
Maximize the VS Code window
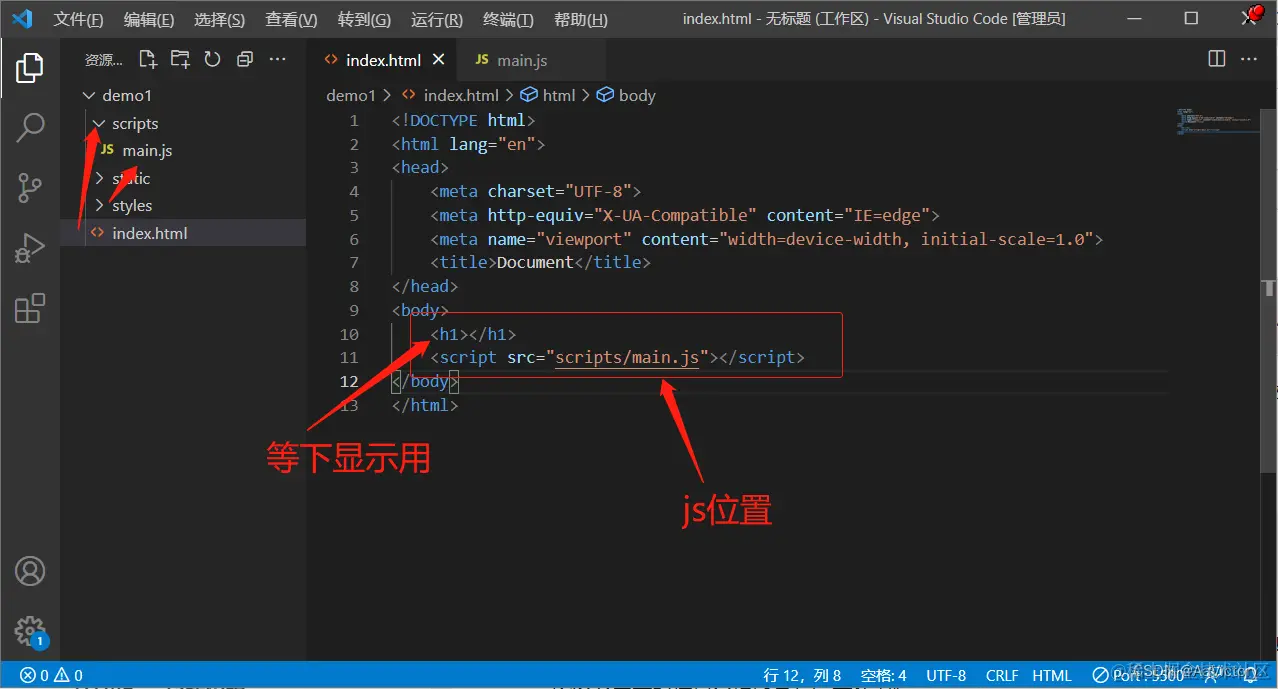(1191, 19)
